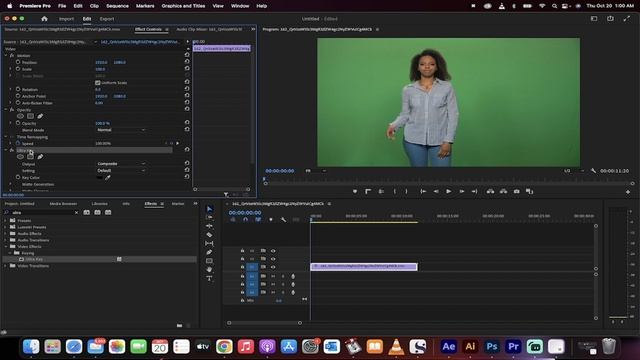Image resolution: width=640 pixels, height=360 pixels.
Task: Toggle the Motion effect fx switch
Action: pyautogui.click(x=12, y=55)
